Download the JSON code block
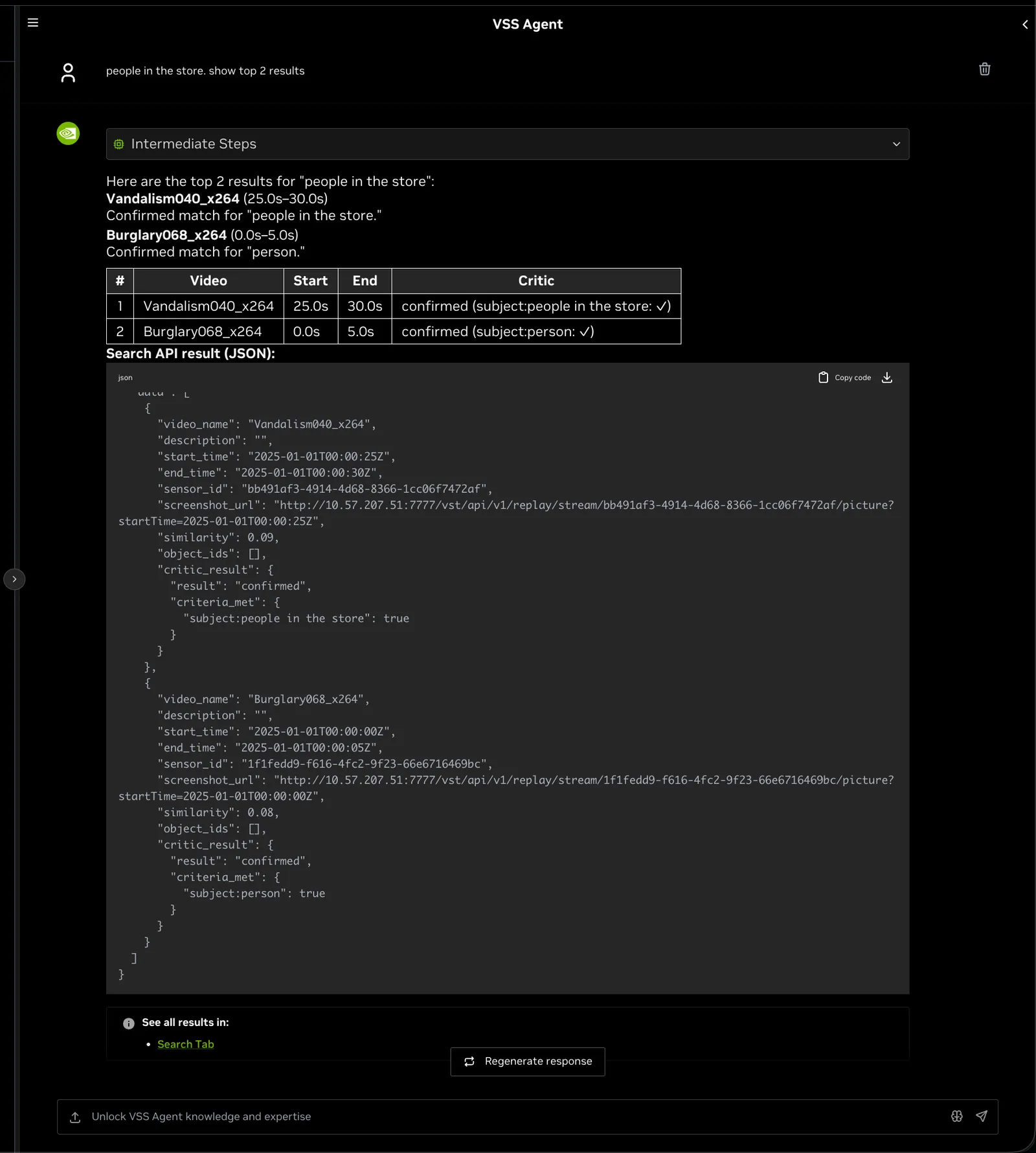This screenshot has width=1036, height=1153. [887, 378]
